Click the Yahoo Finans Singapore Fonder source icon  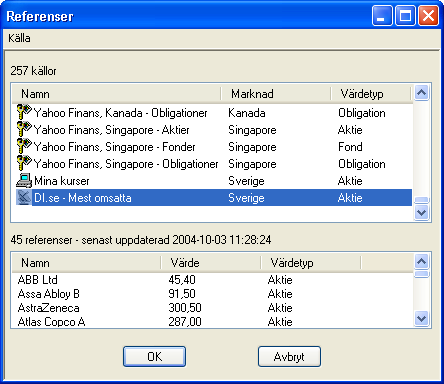[24, 146]
